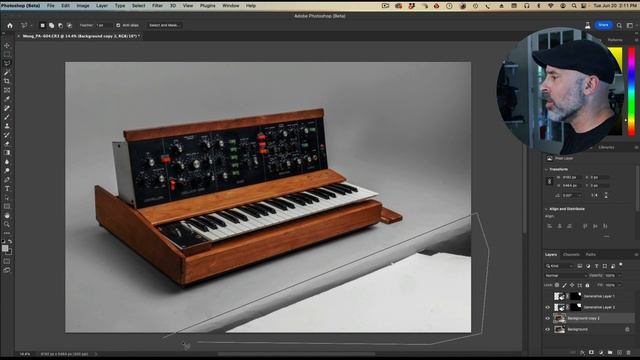Open the Select menu
This screenshot has height=360, width=640.
click(x=138, y=6)
